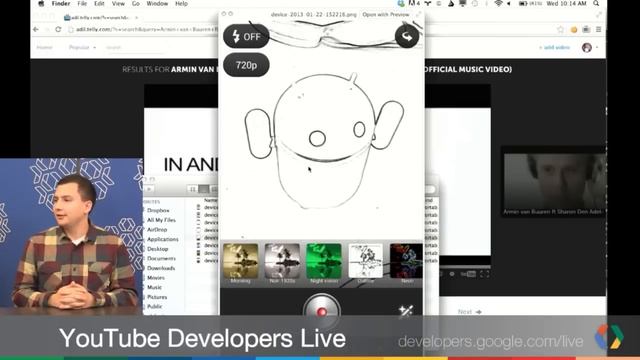The height and width of the screenshot is (360, 640).
Task: Open AirDrop in Finder sidebar
Action: point(157,230)
